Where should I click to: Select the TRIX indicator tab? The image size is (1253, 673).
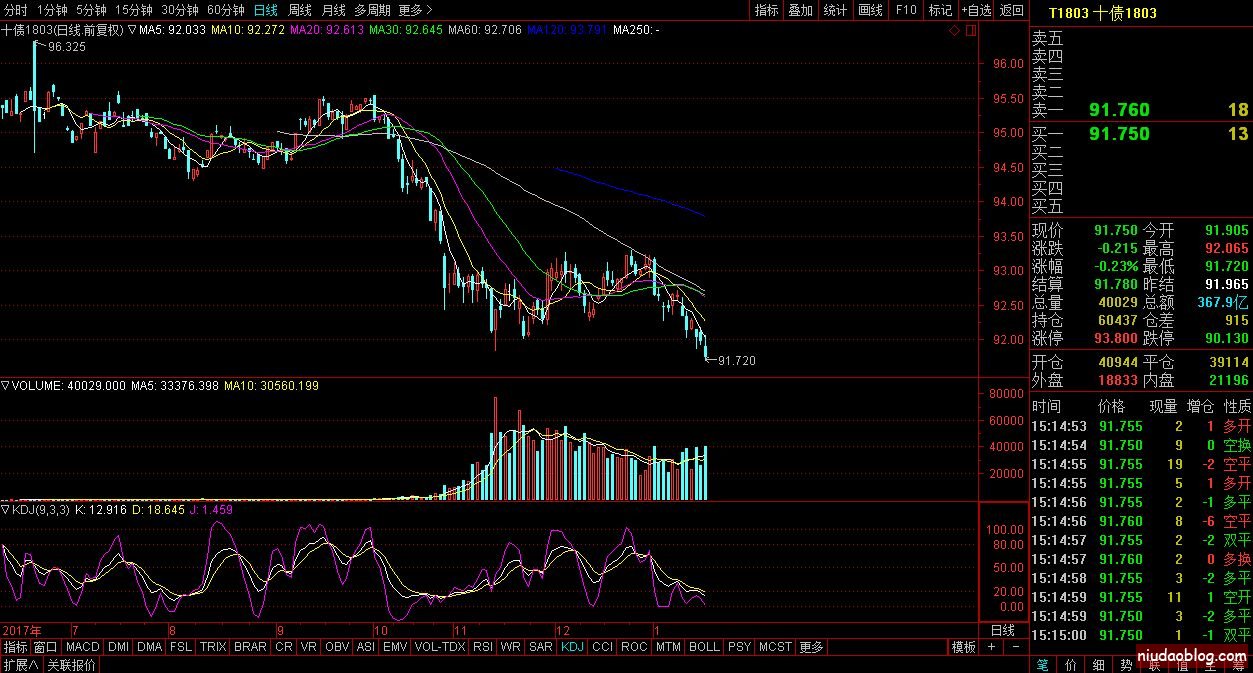[x=213, y=647]
